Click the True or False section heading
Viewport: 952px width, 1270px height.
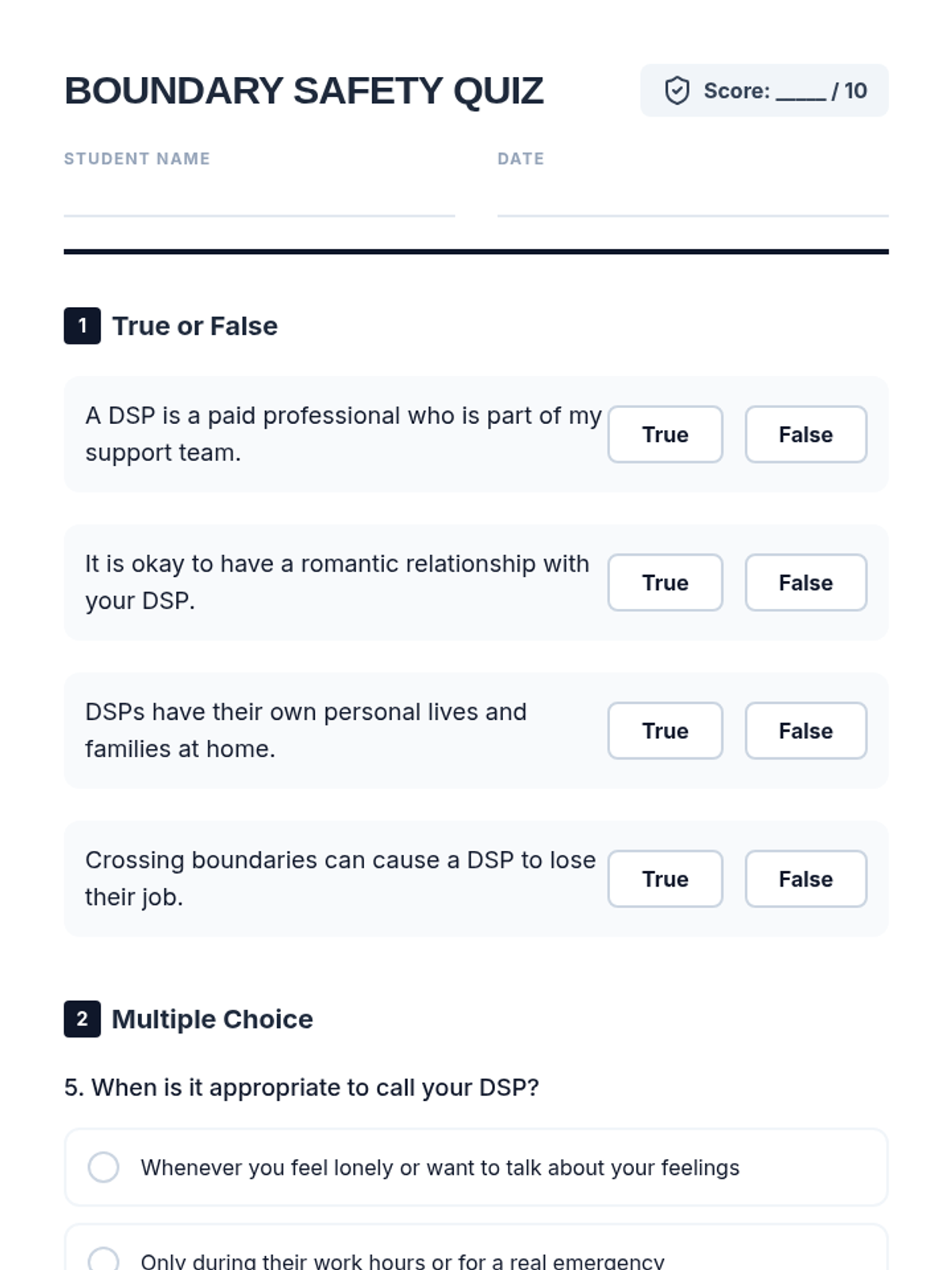coord(195,326)
